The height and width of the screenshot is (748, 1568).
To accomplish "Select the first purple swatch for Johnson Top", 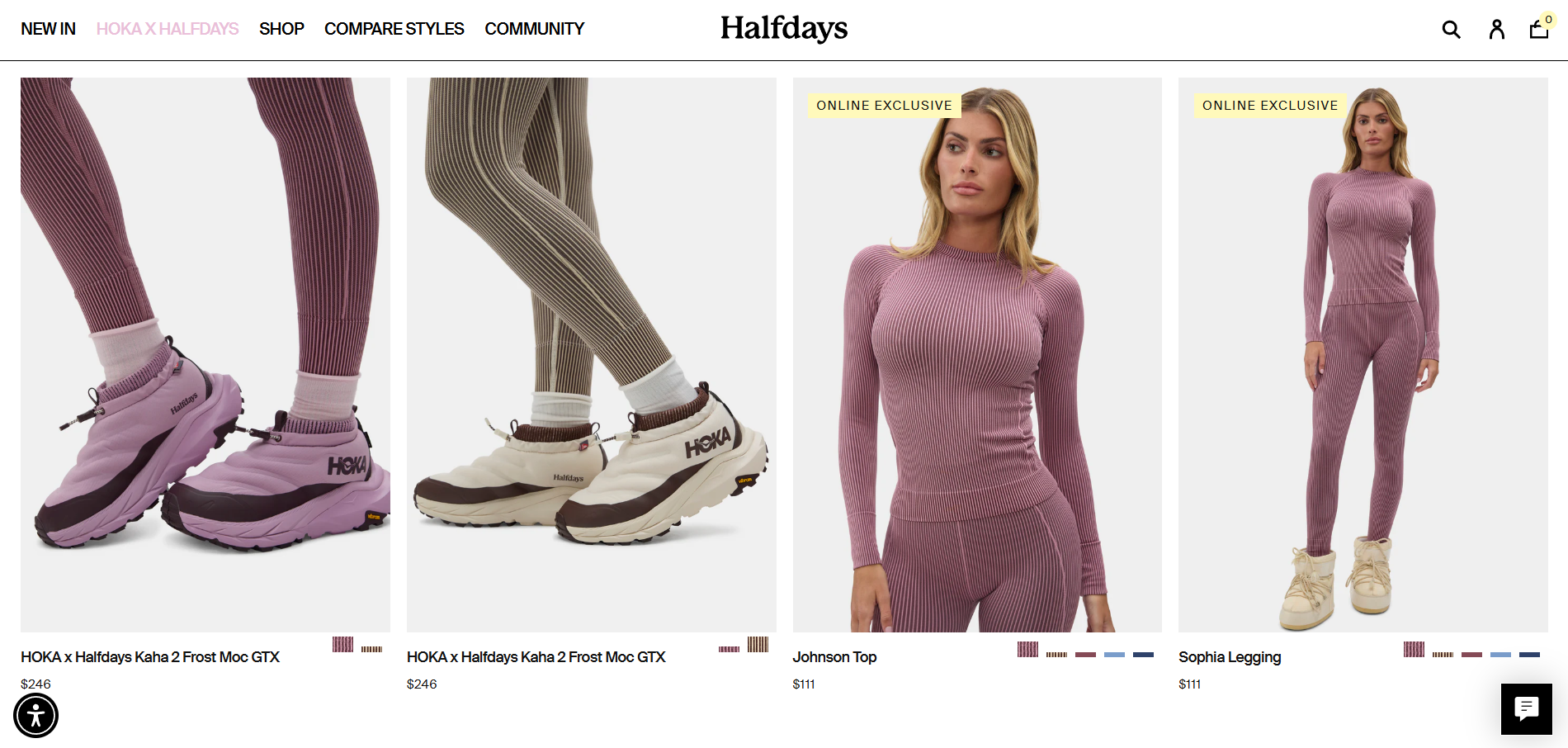I will [1027, 649].
